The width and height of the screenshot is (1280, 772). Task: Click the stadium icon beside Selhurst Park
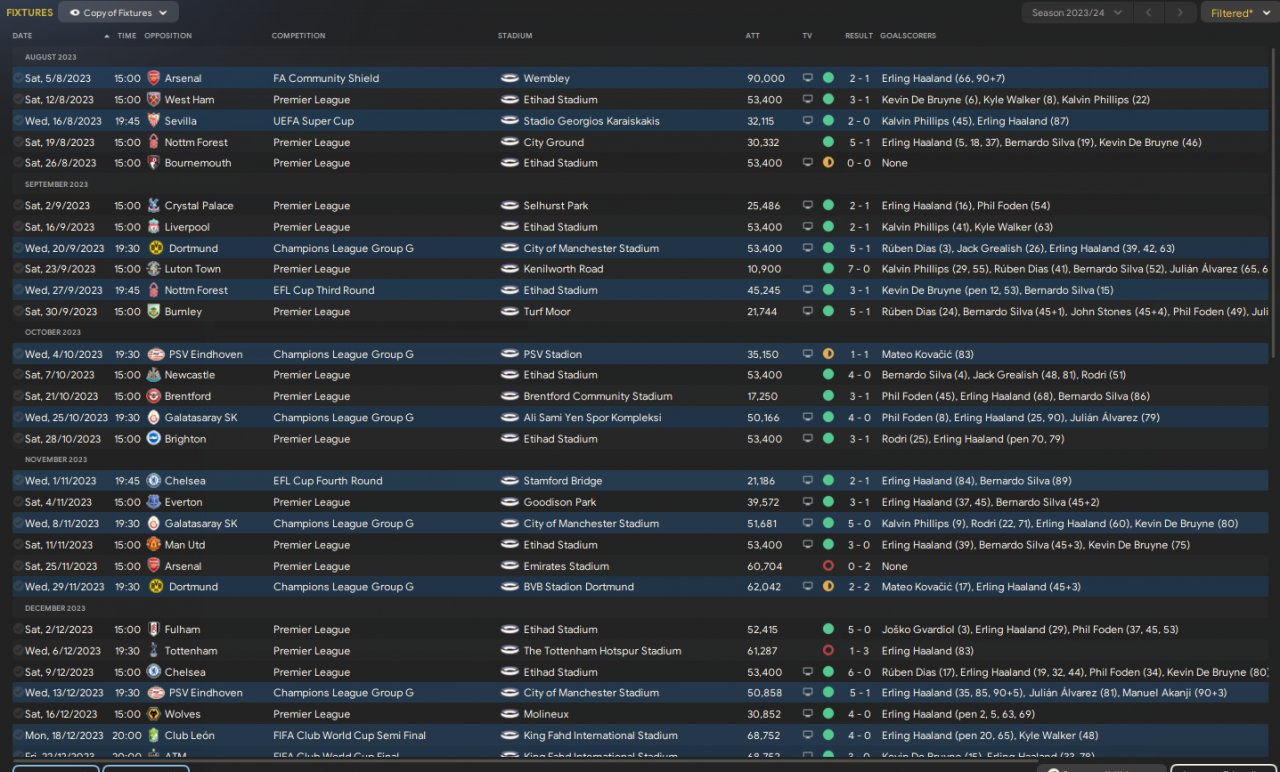[509, 205]
